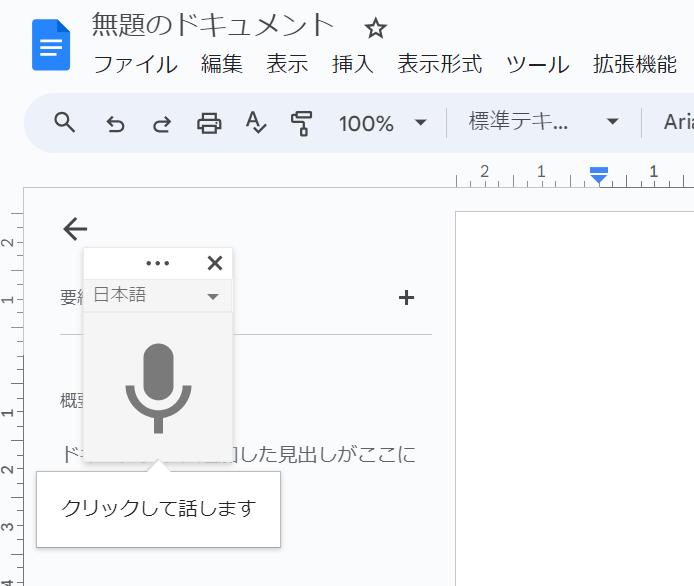Open the Google Docs home icon

pos(50,45)
